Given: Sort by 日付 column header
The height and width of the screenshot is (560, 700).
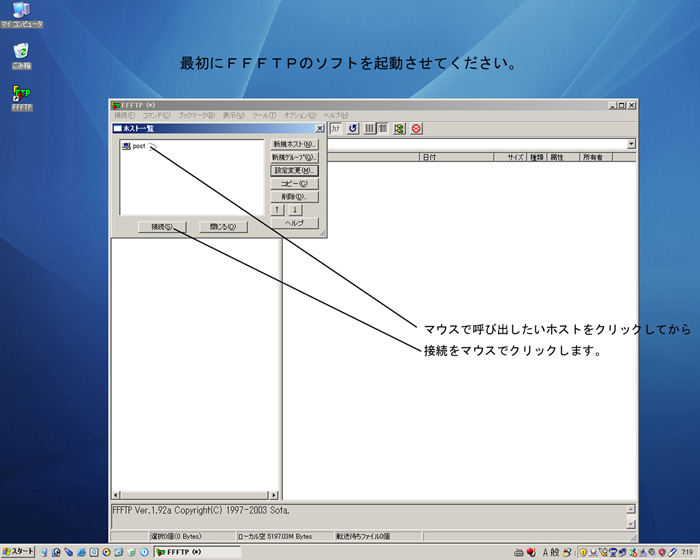Looking at the screenshot, I should 456,157.
